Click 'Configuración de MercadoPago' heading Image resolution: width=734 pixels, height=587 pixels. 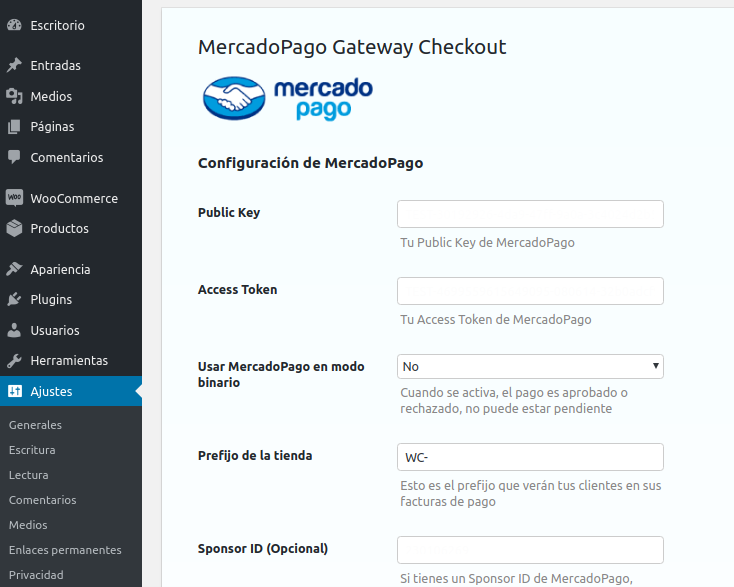coord(310,163)
